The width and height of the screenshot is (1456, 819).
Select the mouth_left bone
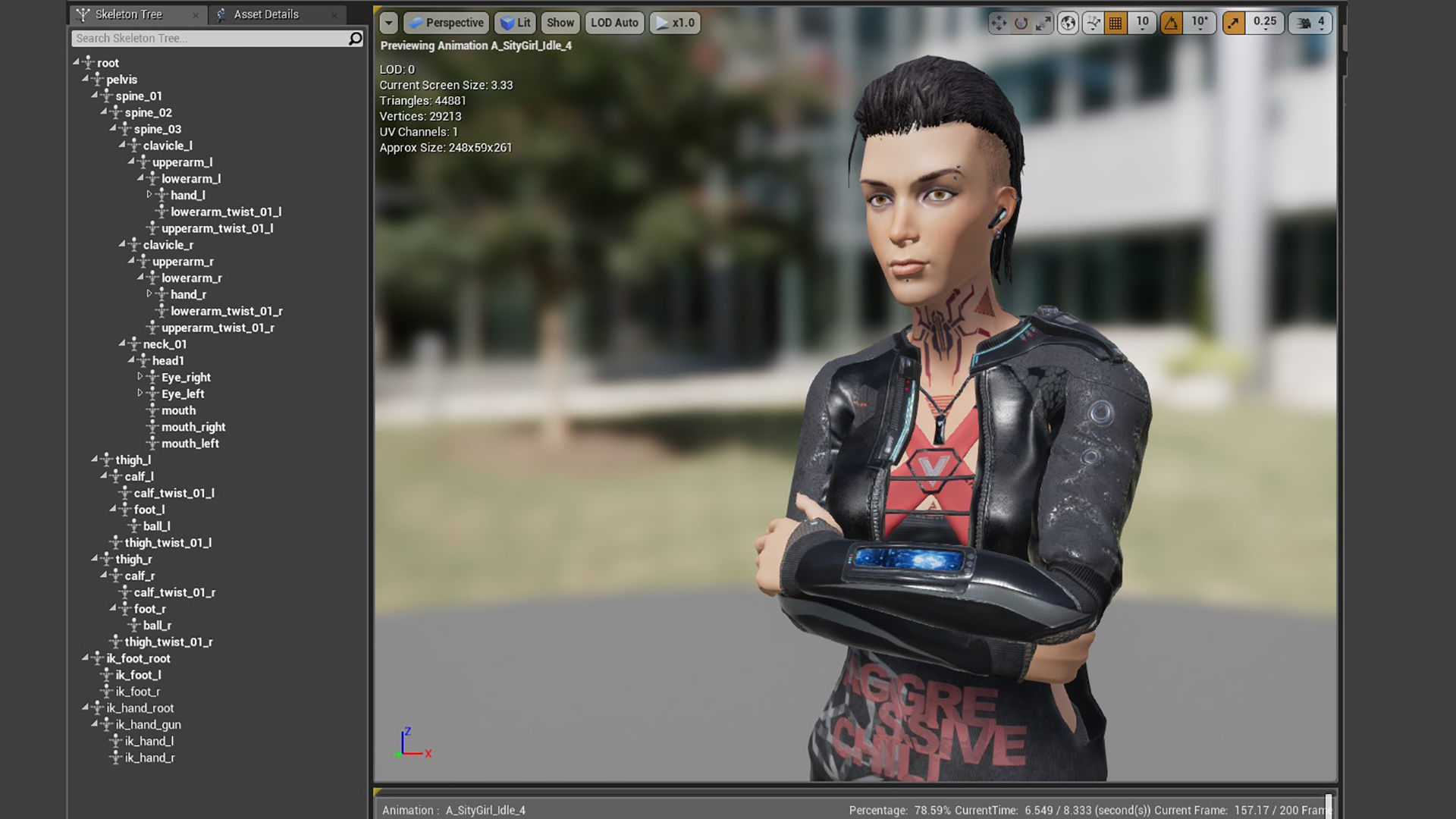coord(190,444)
